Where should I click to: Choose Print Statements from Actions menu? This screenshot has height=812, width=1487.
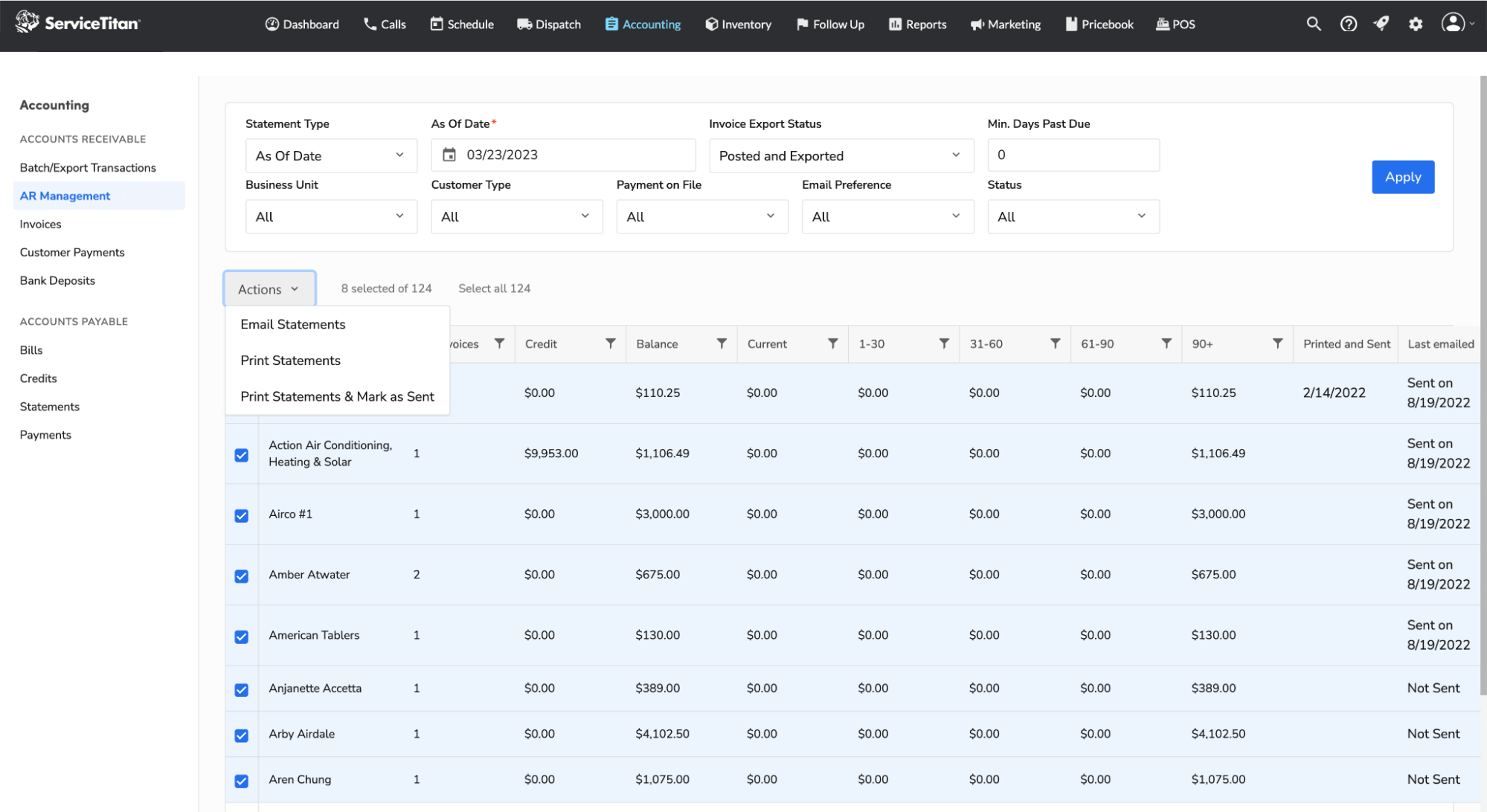click(x=290, y=360)
